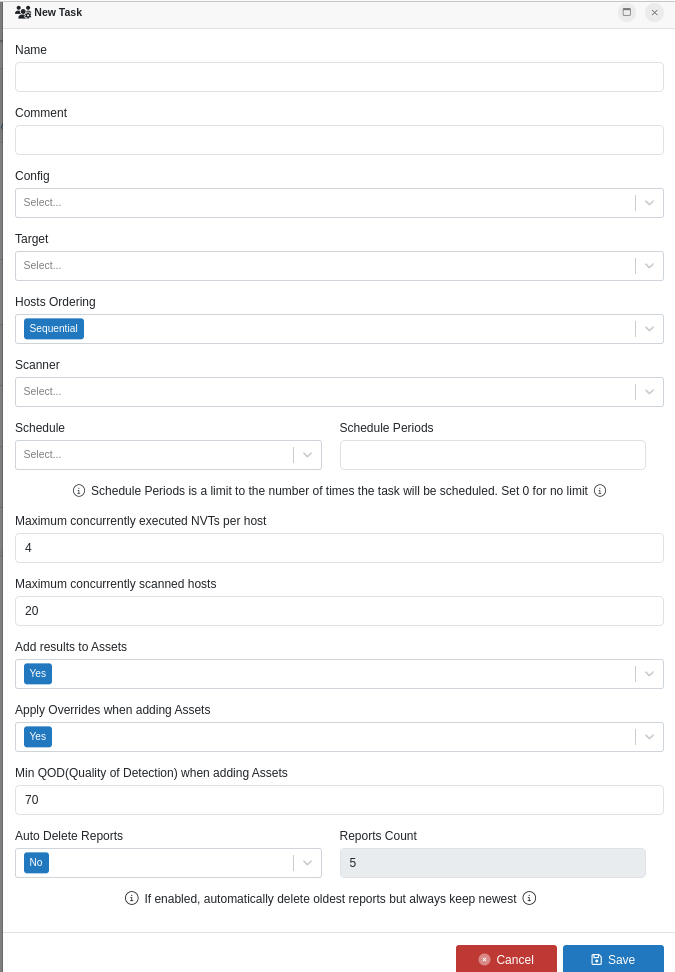This screenshot has width=675, height=972.
Task: Expand the Target select list
Action: click(649, 266)
